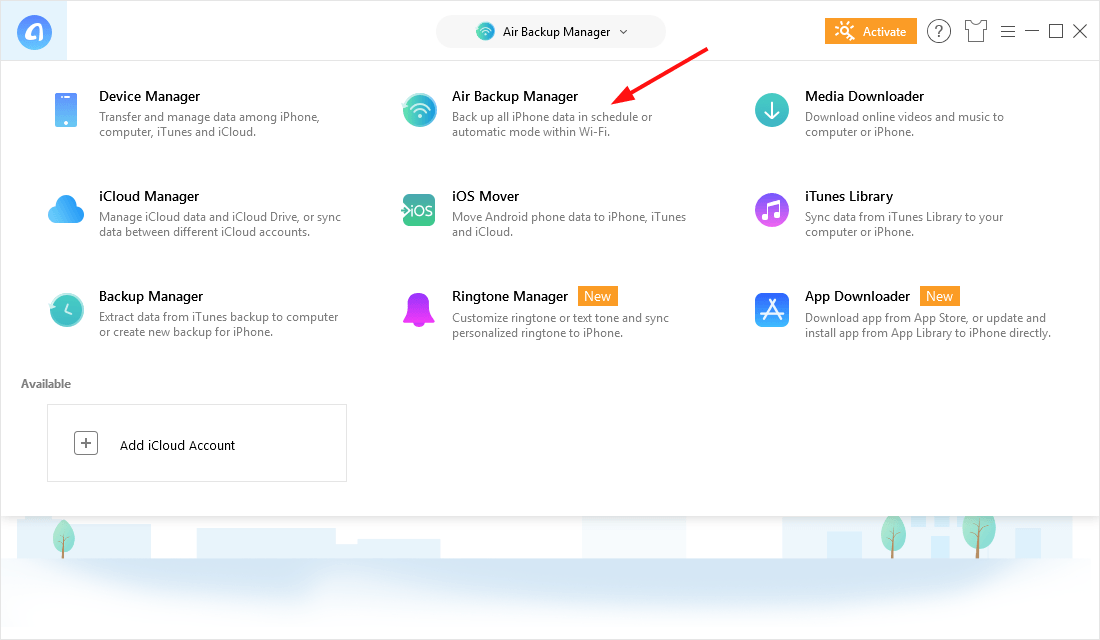This screenshot has width=1100, height=640.
Task: Click the Add iCloud Account button
Action: pyautogui.click(x=197, y=443)
